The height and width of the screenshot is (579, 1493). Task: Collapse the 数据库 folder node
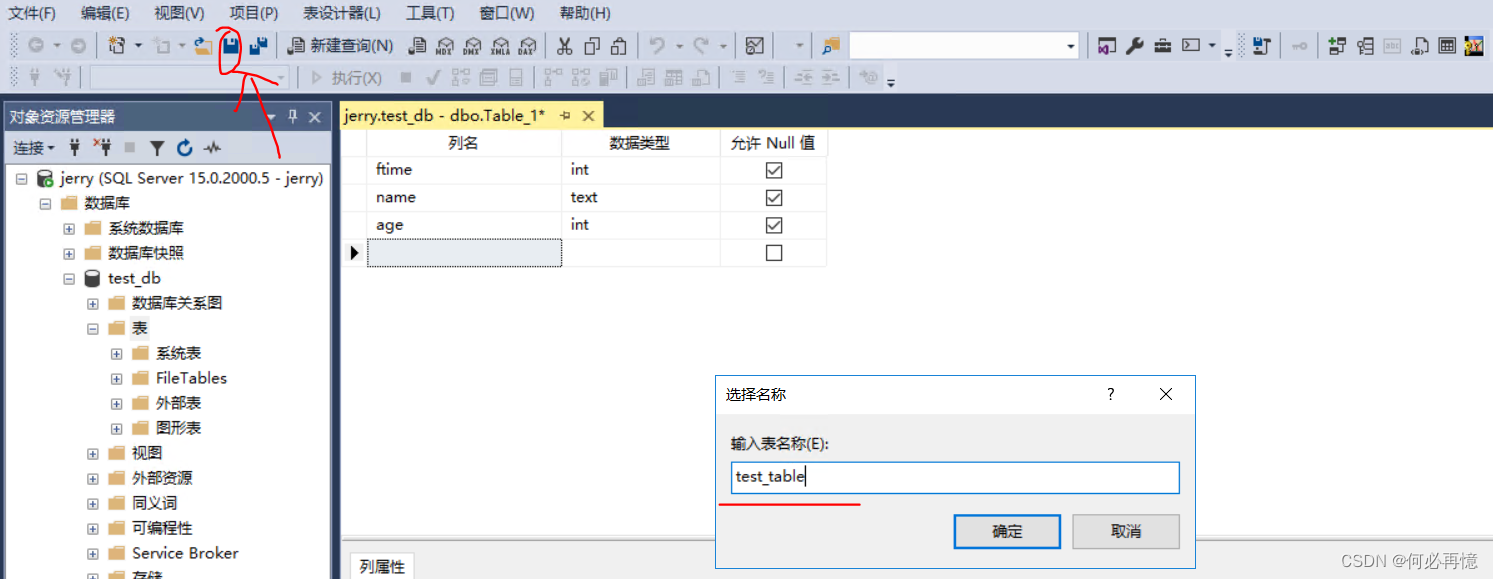point(45,204)
